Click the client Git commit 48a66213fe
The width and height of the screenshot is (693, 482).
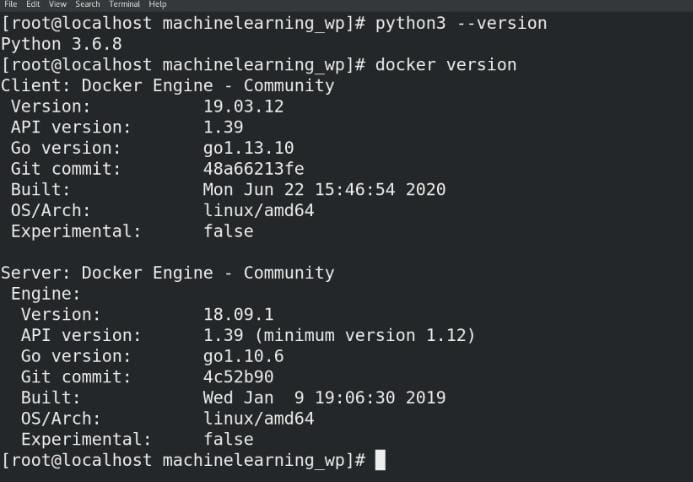click(x=254, y=169)
